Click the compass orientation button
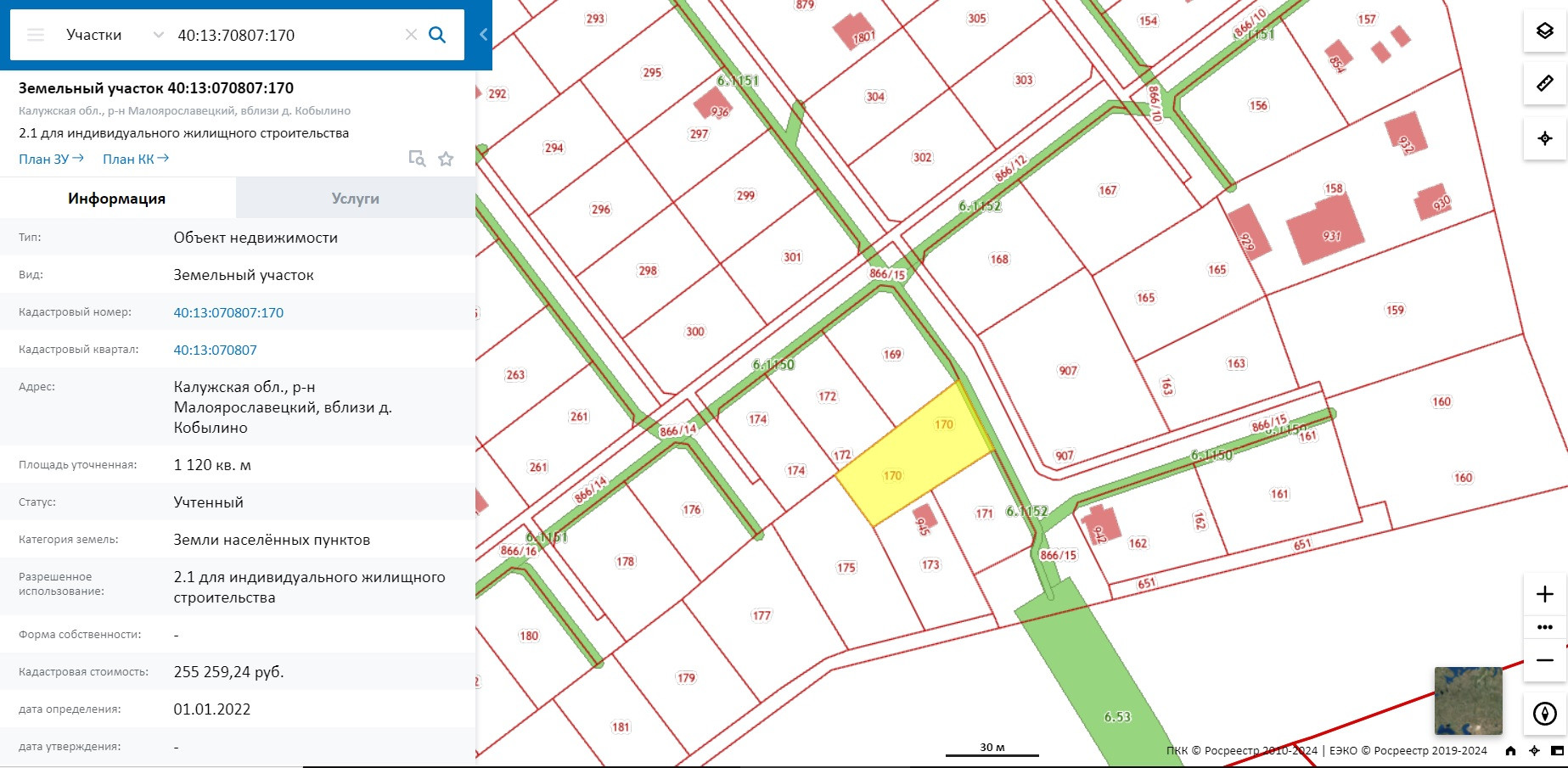 [1545, 714]
